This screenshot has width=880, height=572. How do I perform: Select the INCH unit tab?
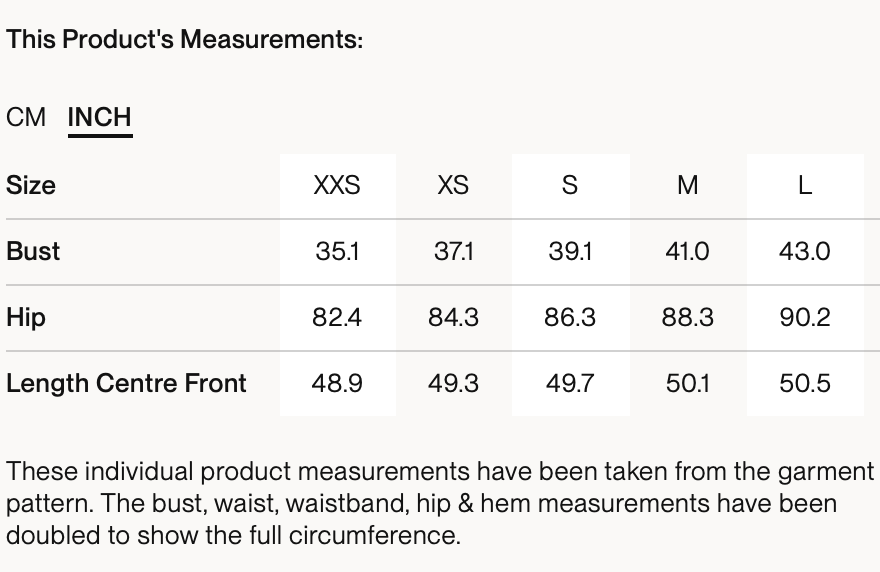click(100, 117)
